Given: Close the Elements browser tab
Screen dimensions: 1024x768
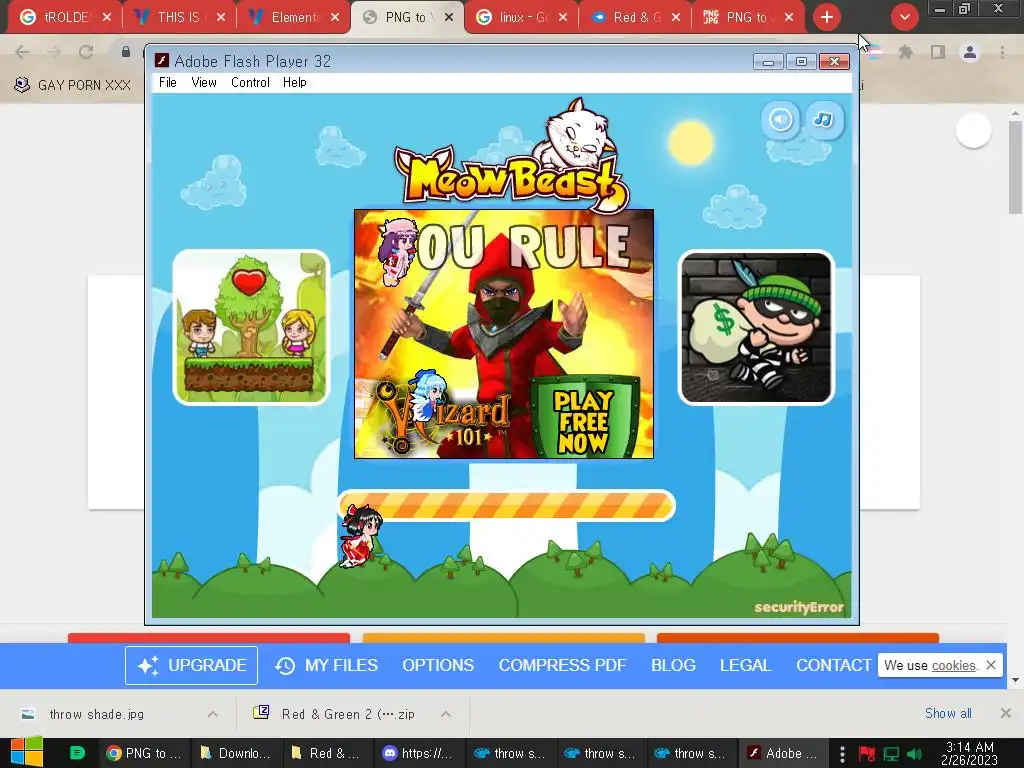Looking at the screenshot, I should (x=335, y=18).
